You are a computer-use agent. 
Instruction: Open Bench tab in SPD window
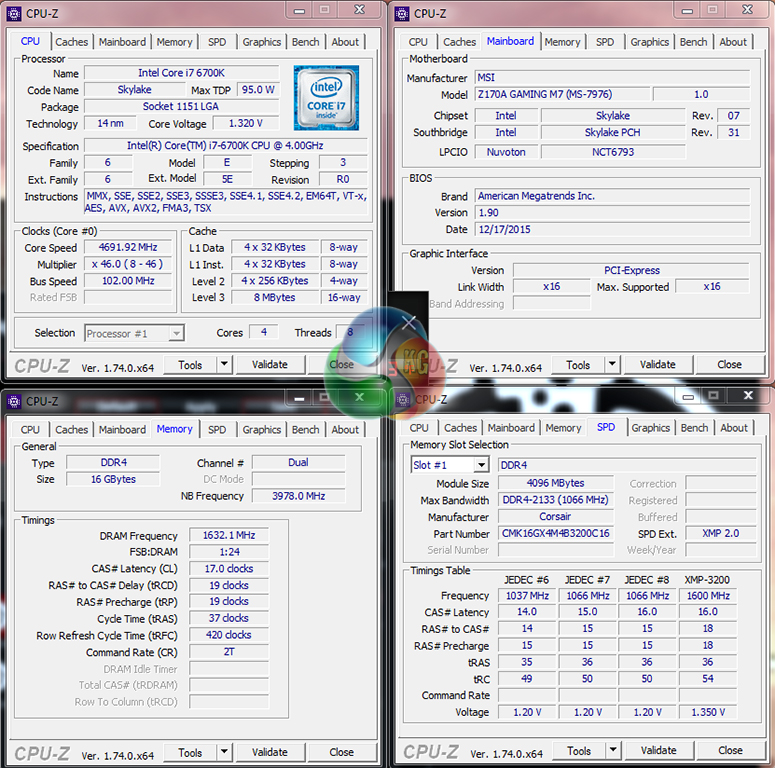pyautogui.click(x=694, y=428)
